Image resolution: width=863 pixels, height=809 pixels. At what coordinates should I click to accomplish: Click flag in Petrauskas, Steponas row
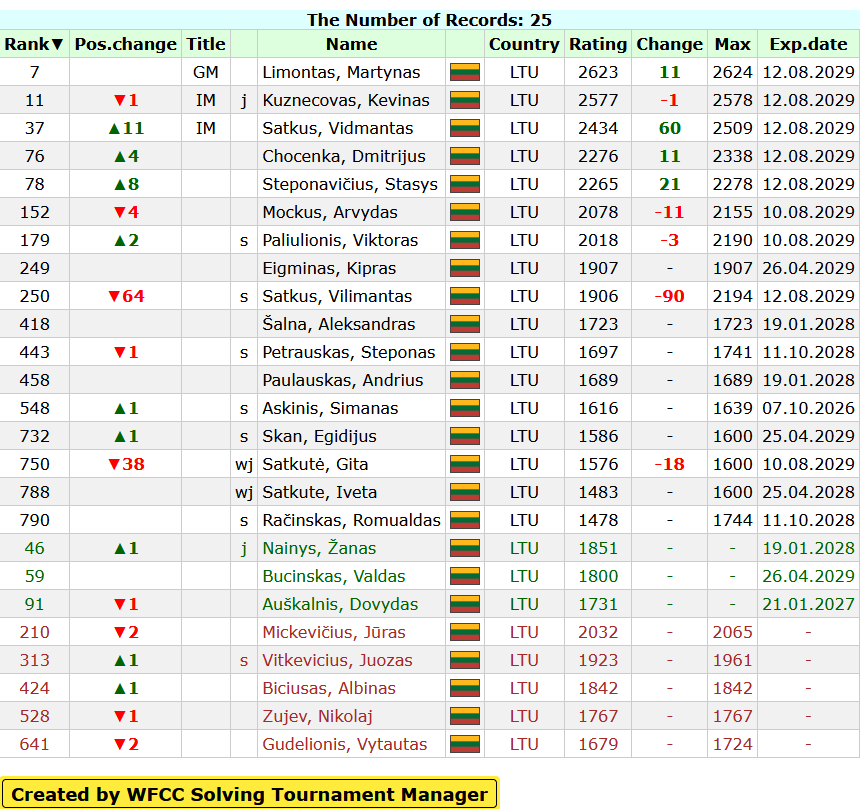pyautogui.click(x=465, y=352)
